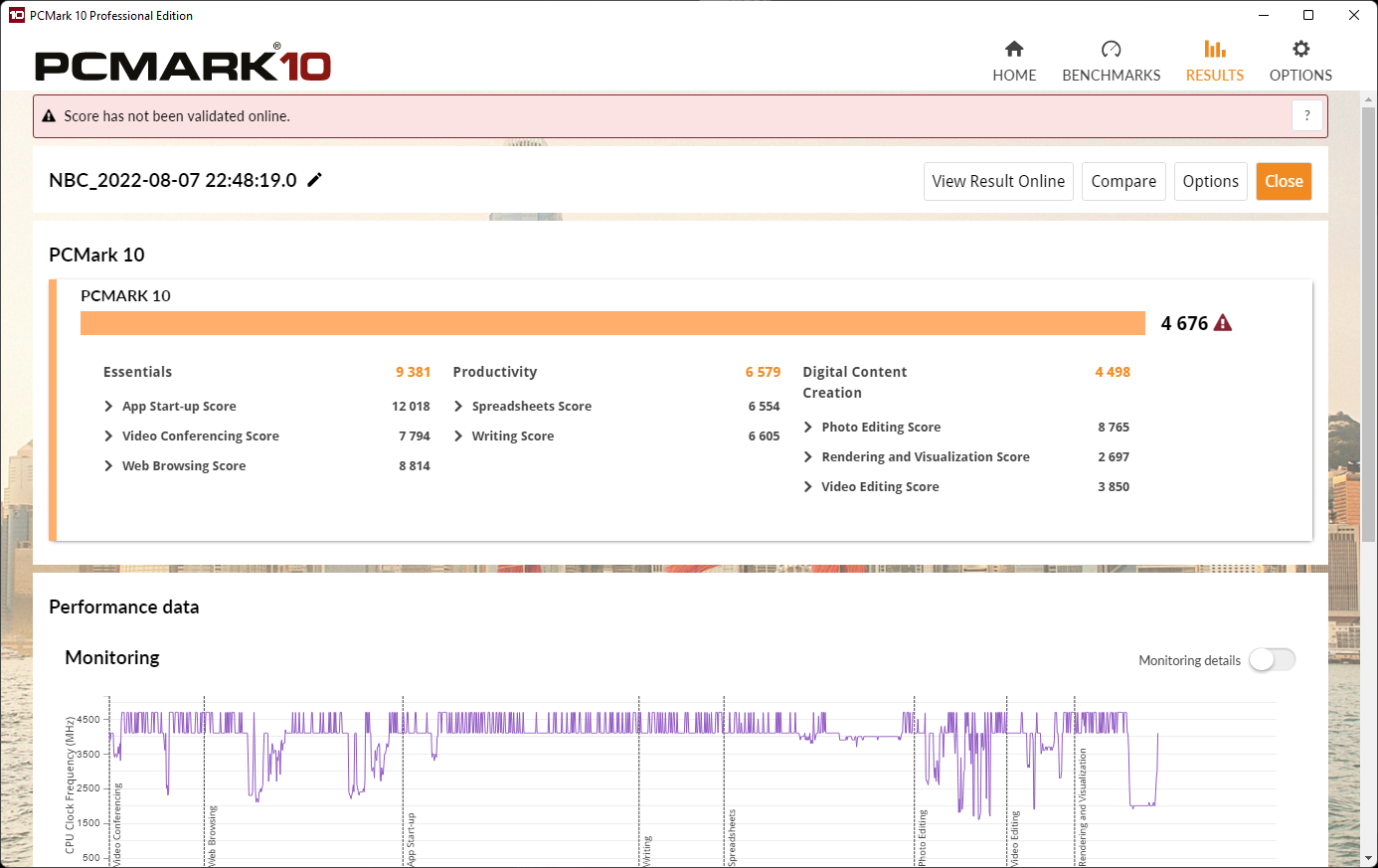1378x868 pixels.
Task: Expand Rendering and Visualization Score
Action: (808, 457)
